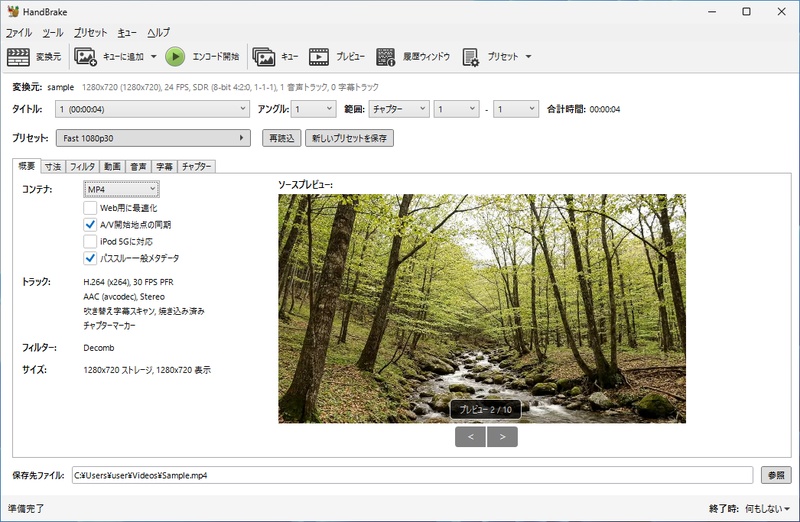Click 新しいプリセットを保存 button
The width and height of the screenshot is (800, 522).
click(x=349, y=138)
